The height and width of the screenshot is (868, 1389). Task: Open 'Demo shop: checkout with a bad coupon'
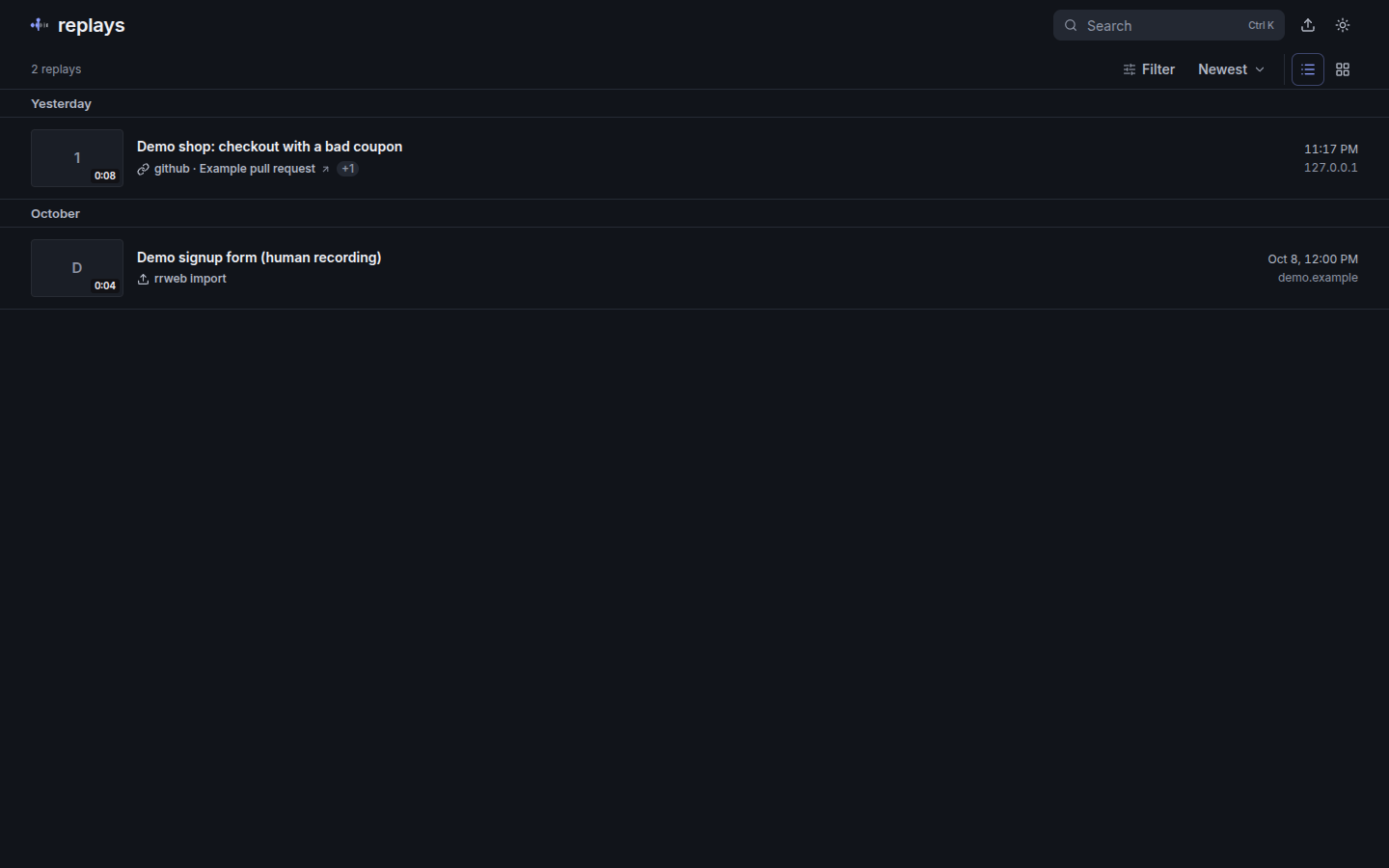point(269,147)
